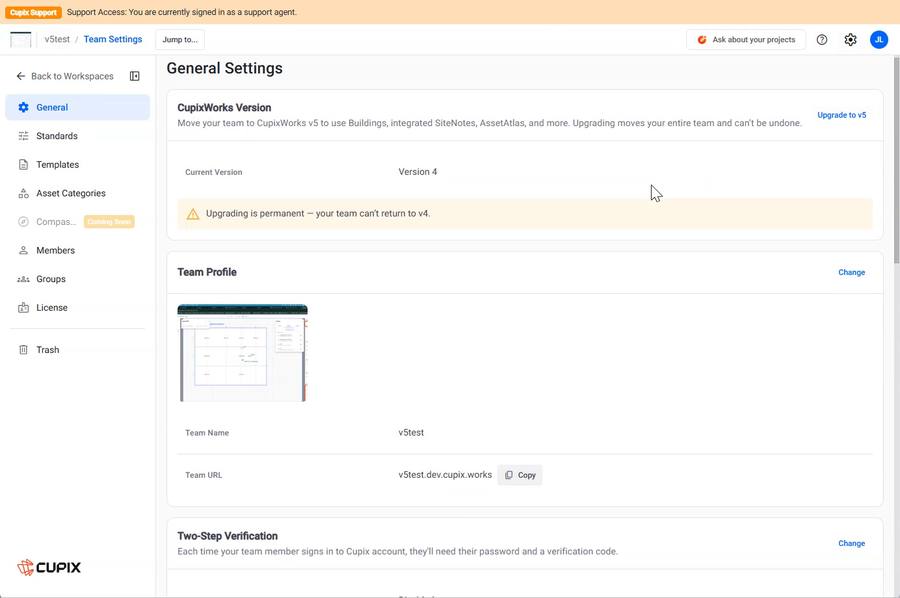Image resolution: width=900 pixels, height=598 pixels.
Task: Open the settings gear in header
Action: click(x=851, y=40)
